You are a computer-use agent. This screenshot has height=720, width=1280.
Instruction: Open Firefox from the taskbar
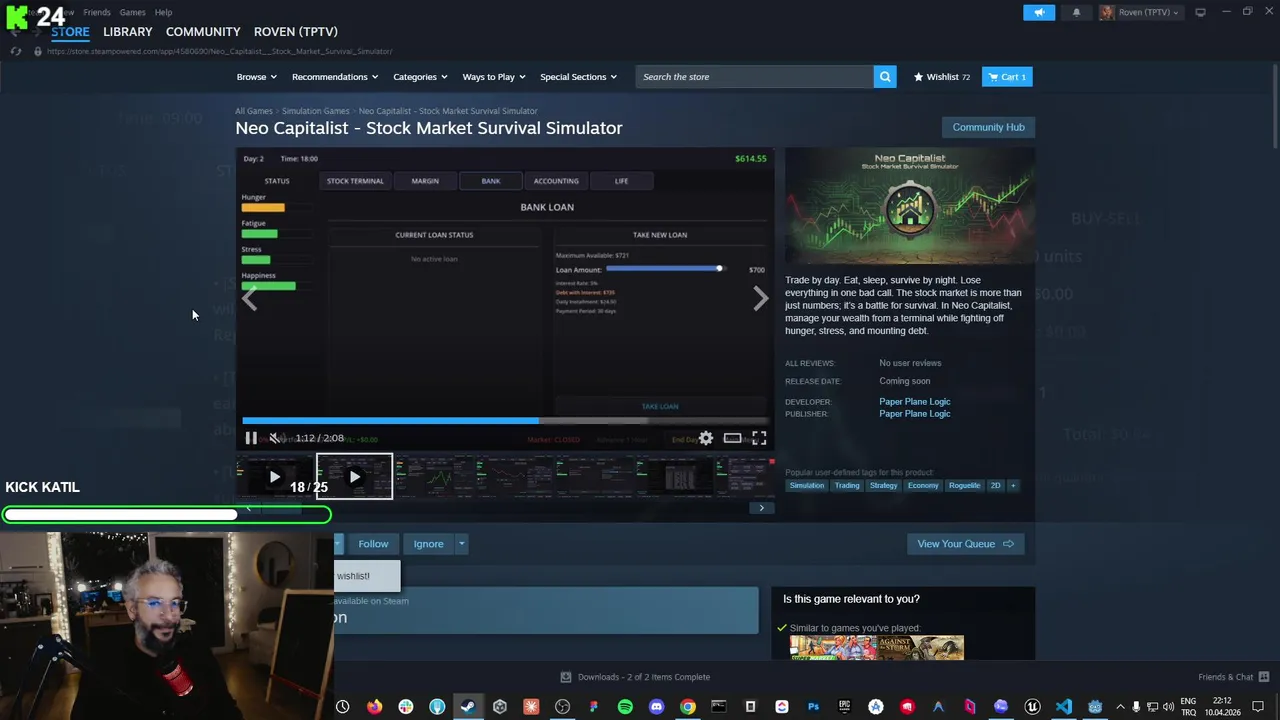click(374, 707)
